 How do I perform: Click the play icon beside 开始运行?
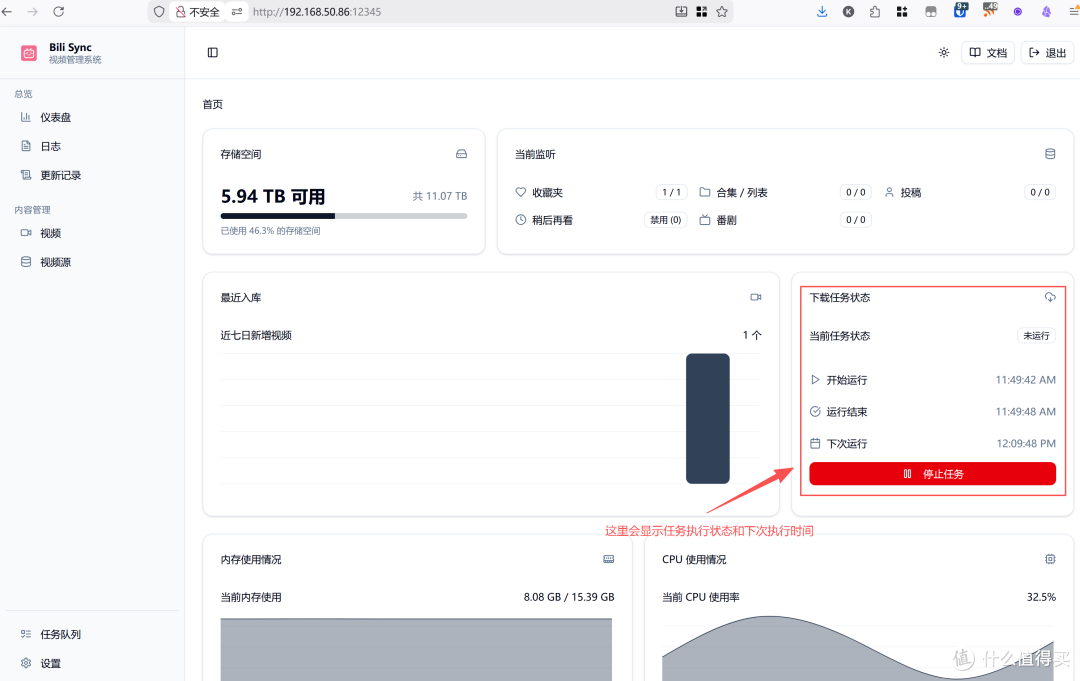click(815, 379)
